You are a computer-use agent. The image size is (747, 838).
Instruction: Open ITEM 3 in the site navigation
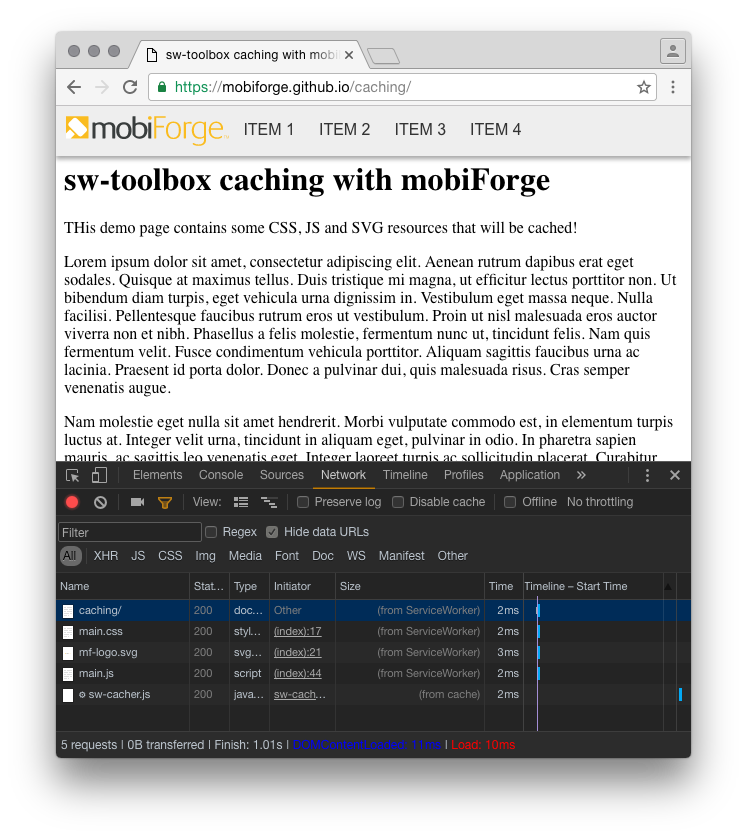(x=420, y=129)
